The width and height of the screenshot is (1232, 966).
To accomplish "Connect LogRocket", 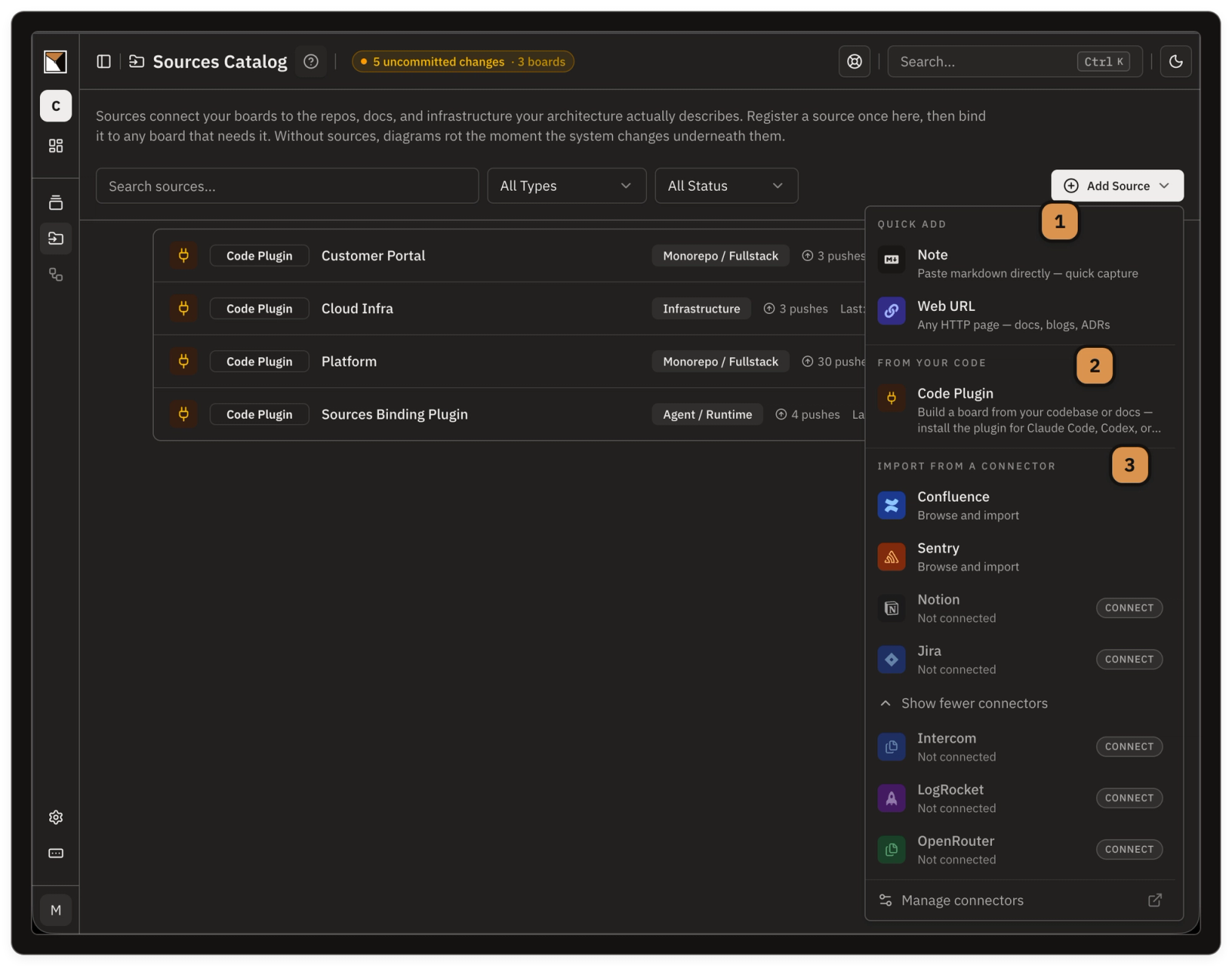I will pyautogui.click(x=1129, y=798).
